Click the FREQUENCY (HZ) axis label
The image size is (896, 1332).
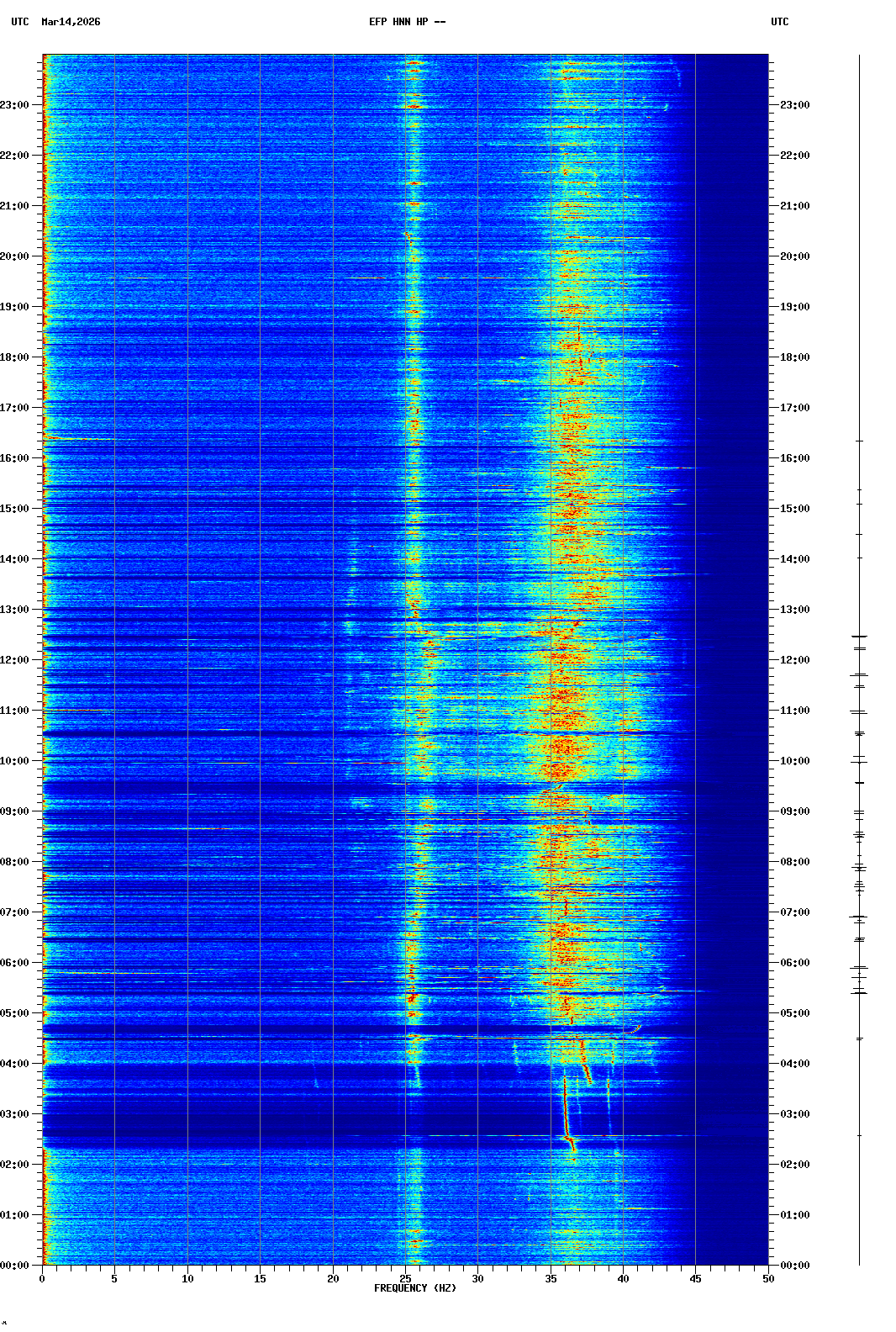pyautogui.click(x=414, y=1288)
